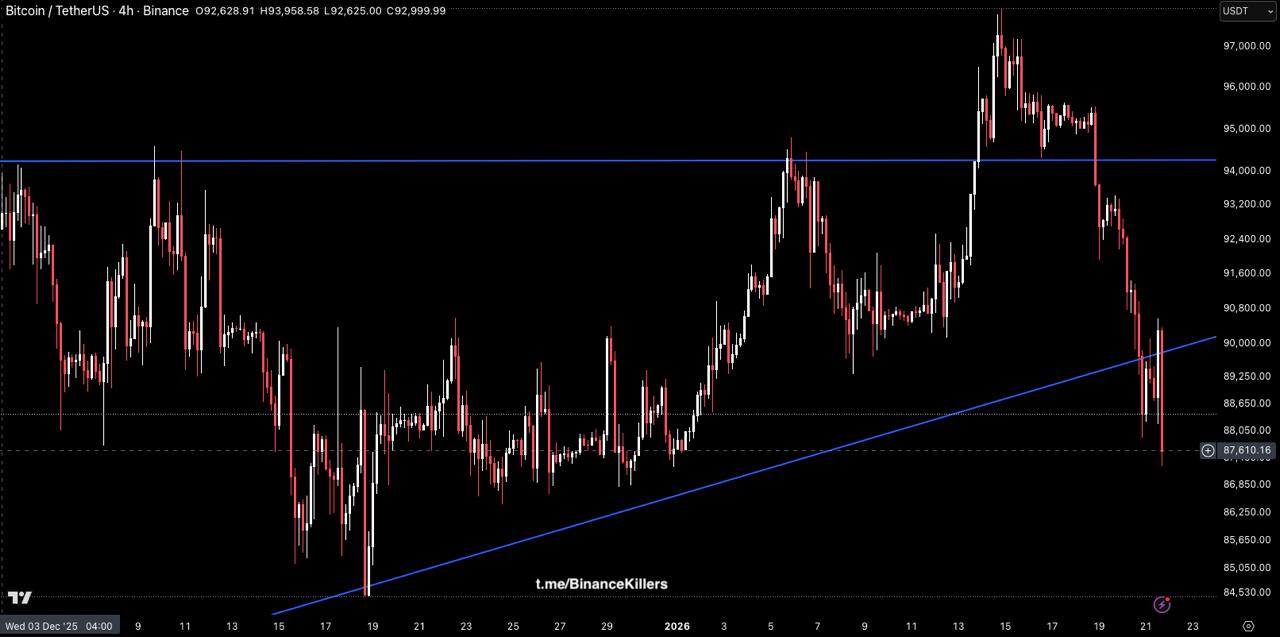Viewport: 1280px width, 637px height.
Task: Click the high price value H93,958.58
Action: coord(288,11)
